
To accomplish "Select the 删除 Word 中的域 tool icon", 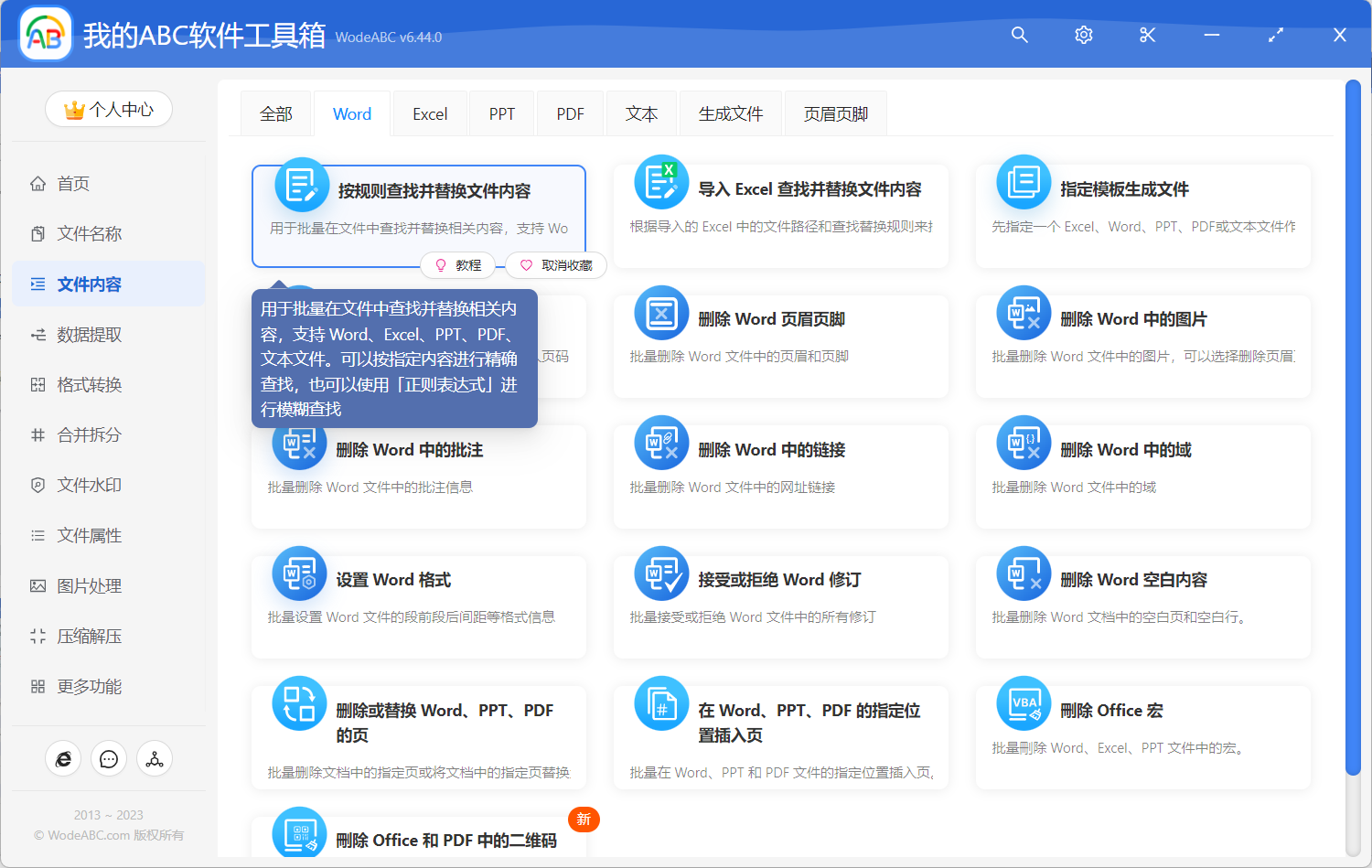I will (1023, 442).
